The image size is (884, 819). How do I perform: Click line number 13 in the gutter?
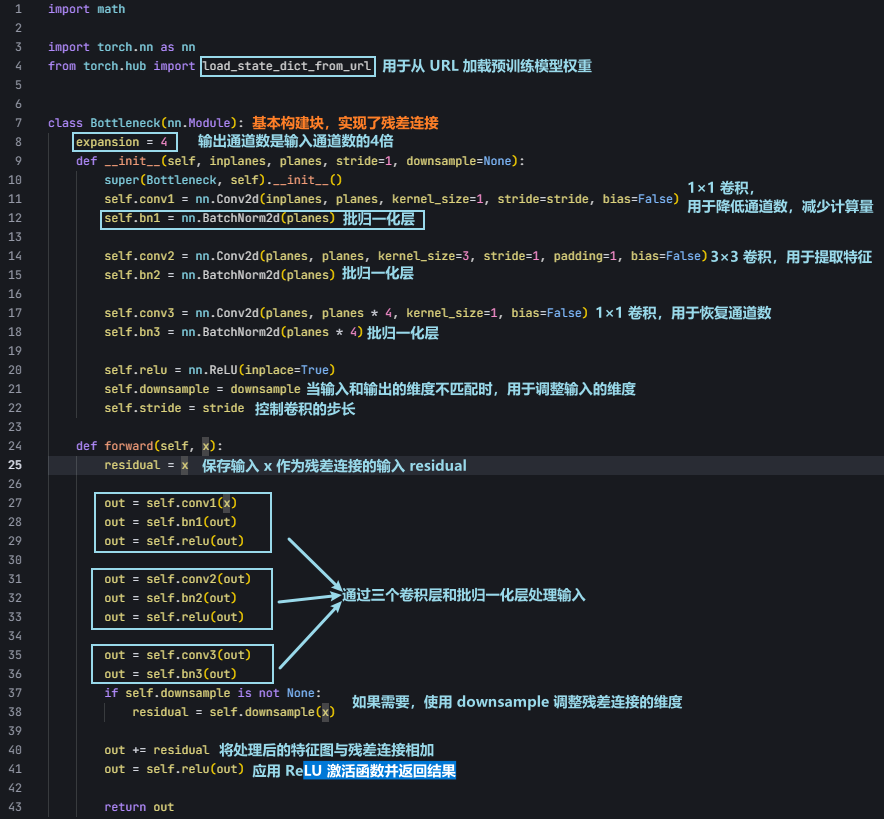click(15, 237)
